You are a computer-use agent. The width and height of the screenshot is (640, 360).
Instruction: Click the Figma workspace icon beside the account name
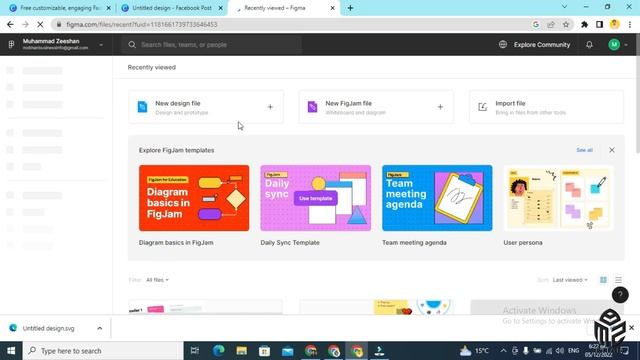tap(11, 44)
